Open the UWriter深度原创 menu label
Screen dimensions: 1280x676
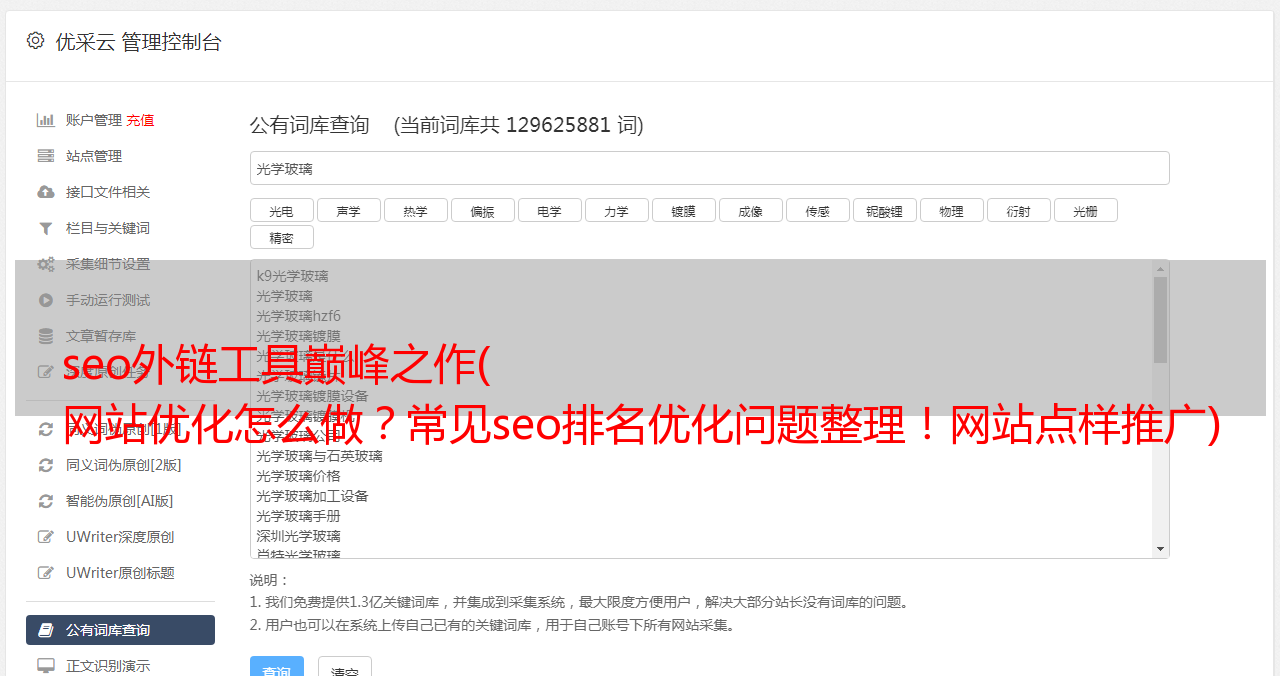coord(120,537)
